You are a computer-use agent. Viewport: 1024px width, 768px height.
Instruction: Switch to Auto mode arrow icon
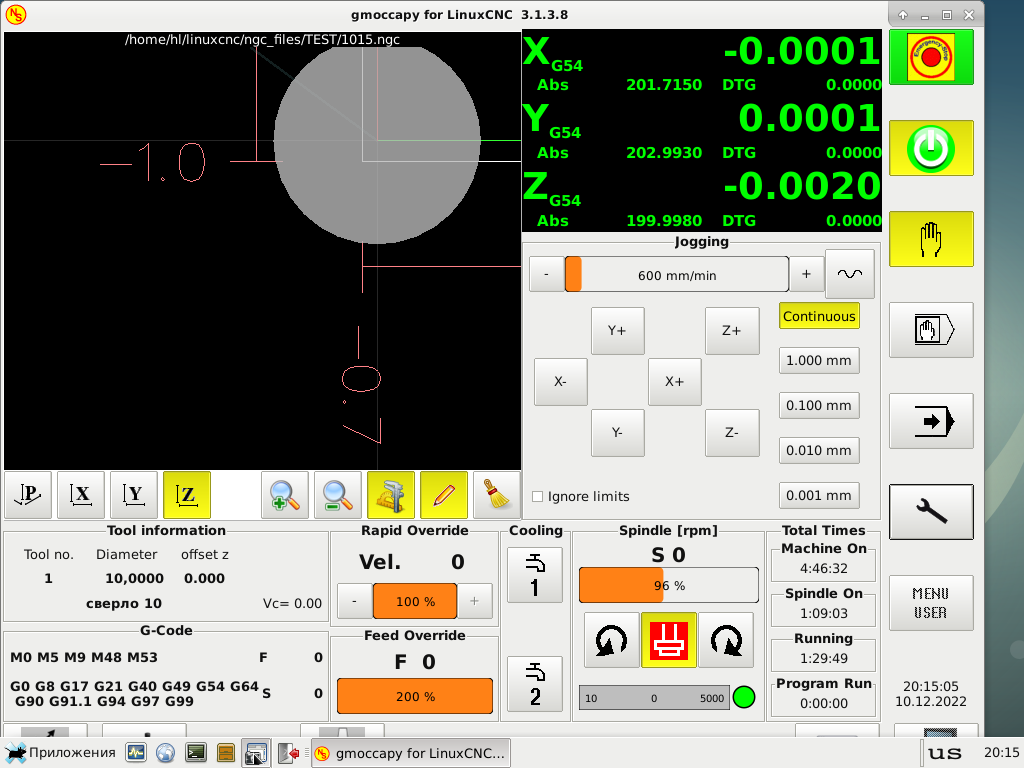[x=931, y=421]
